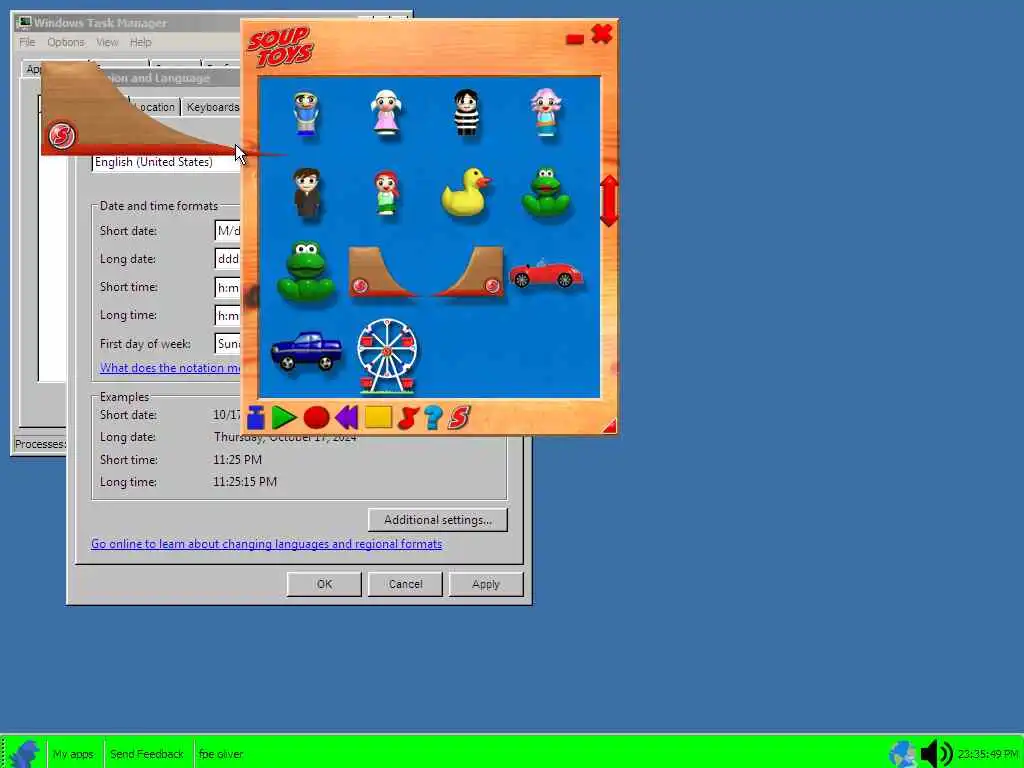Screen dimensions: 1024x768
Task: Open the Short time format dropdown
Action: (x=227, y=287)
